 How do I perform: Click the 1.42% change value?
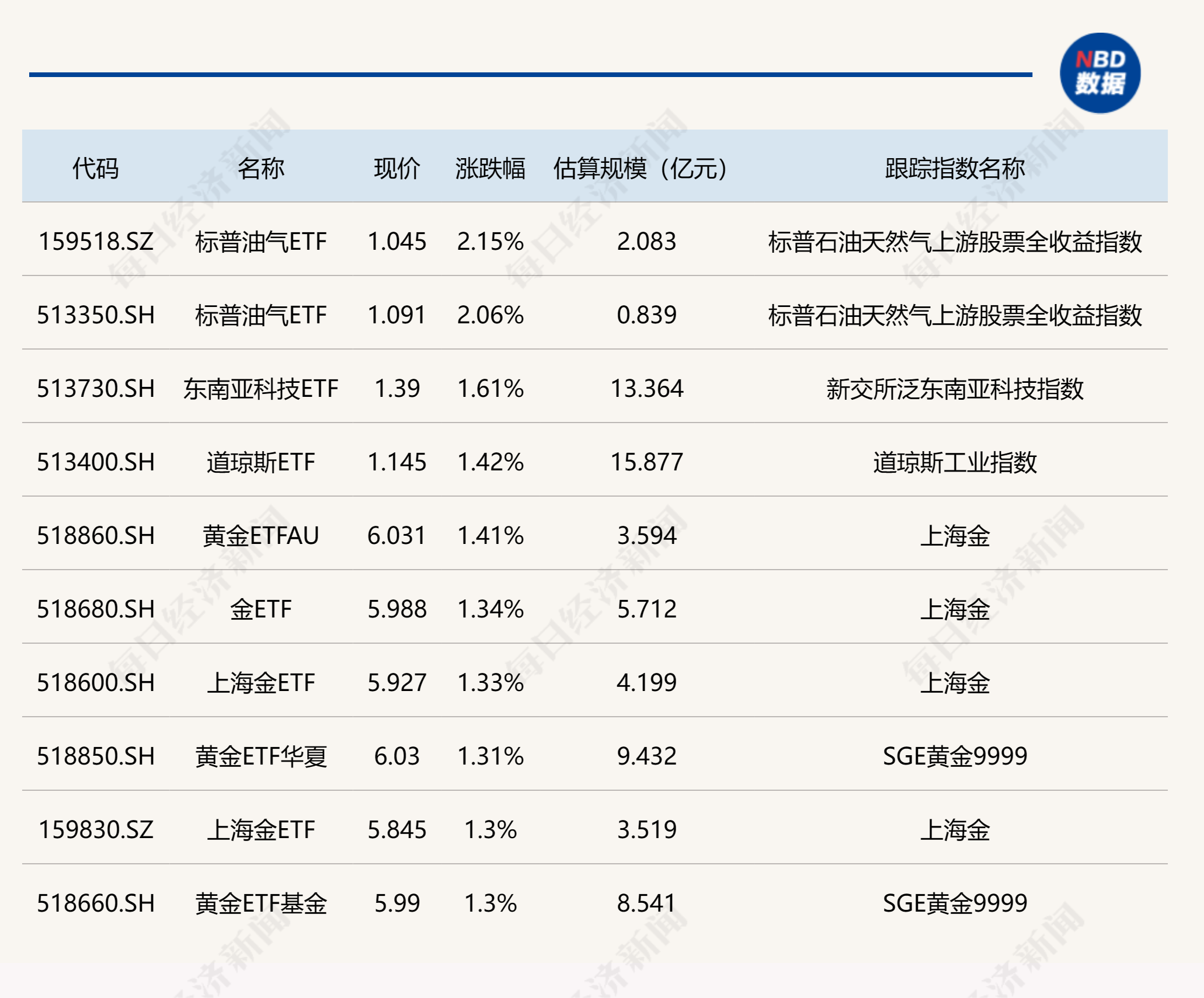coord(490,462)
